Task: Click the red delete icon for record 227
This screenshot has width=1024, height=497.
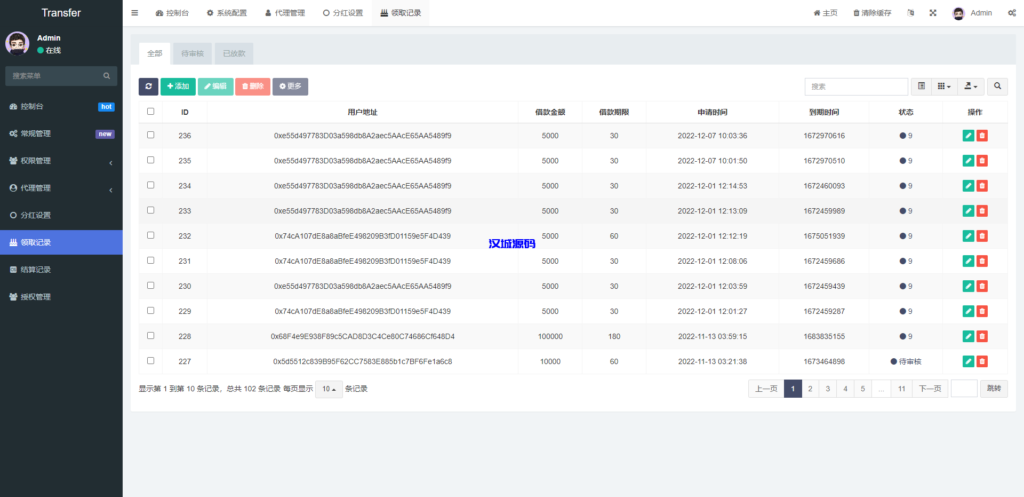Action: (982, 361)
